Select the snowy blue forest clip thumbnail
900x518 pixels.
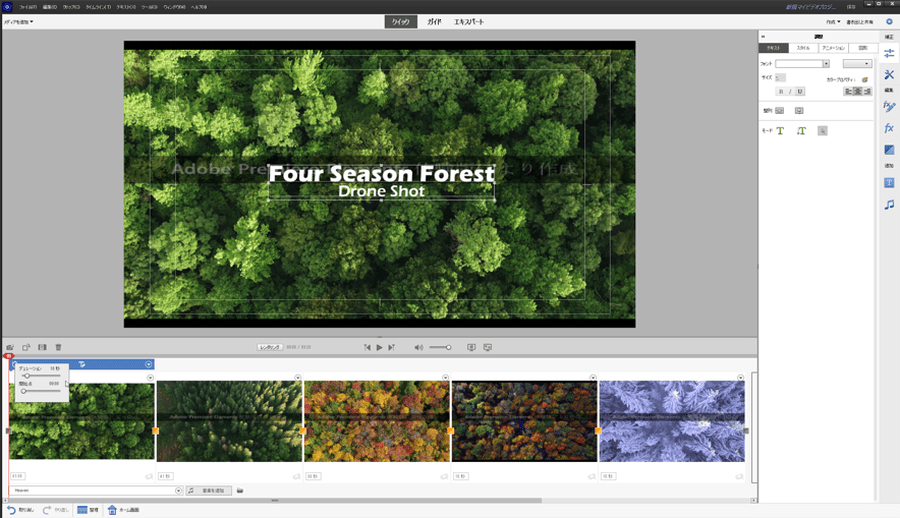point(672,422)
